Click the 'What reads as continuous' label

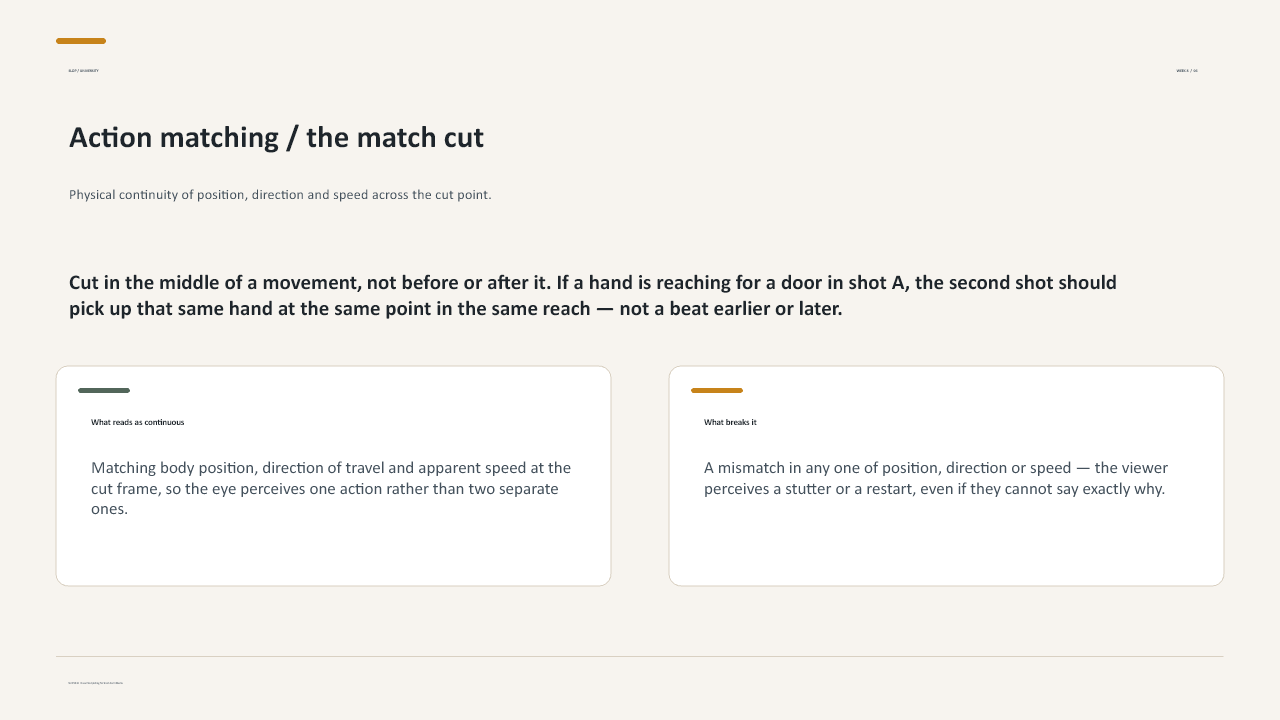tap(138, 422)
